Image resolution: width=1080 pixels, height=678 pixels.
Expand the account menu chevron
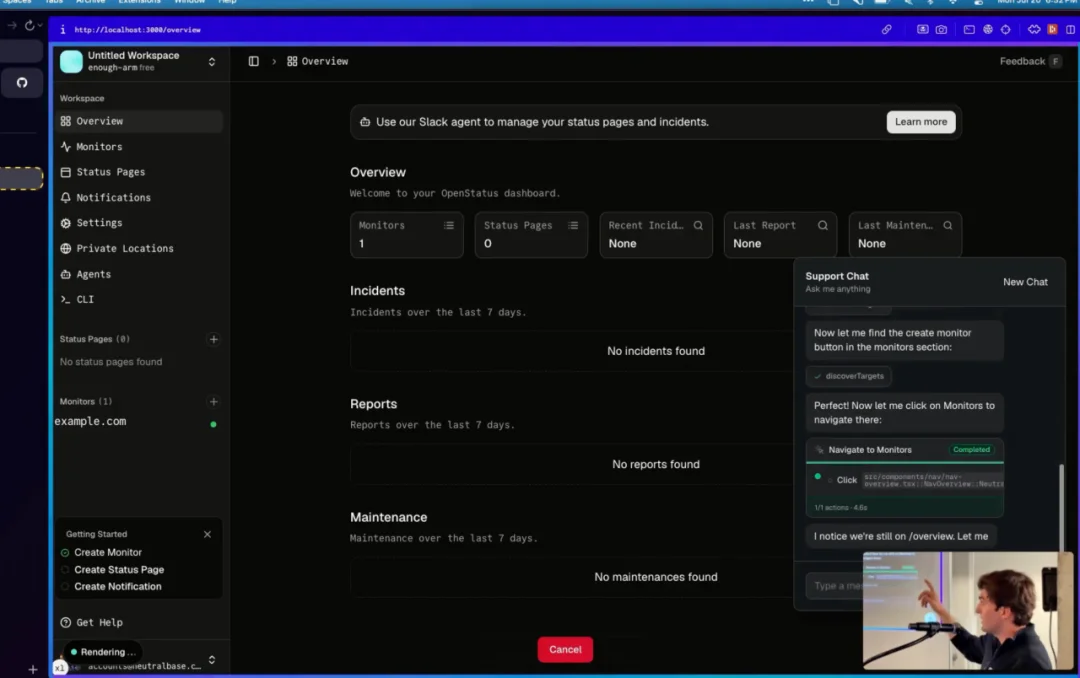pyautogui.click(x=211, y=660)
